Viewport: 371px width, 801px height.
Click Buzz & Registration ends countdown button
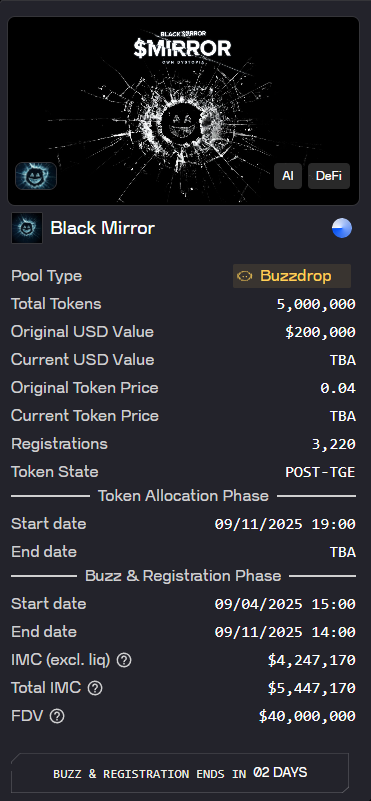coord(180,773)
